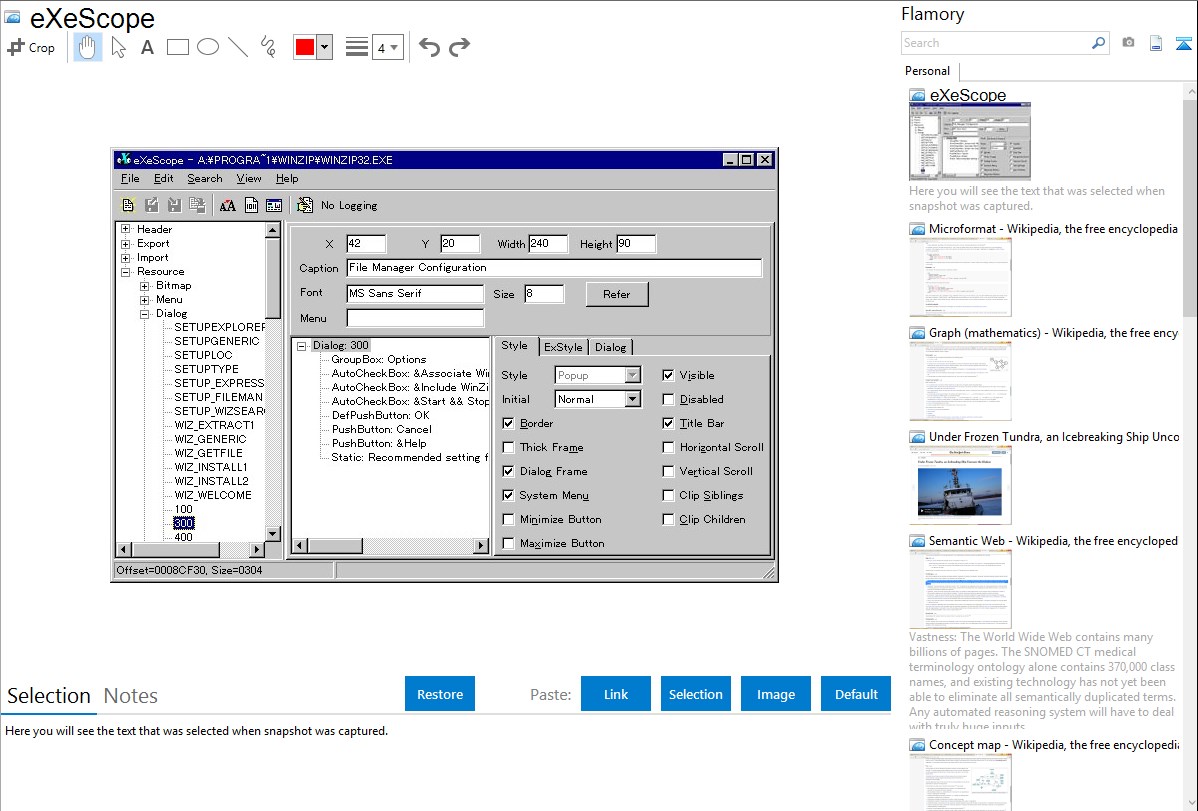
Task: Check the Clip Children checkbox
Action: coord(669,520)
